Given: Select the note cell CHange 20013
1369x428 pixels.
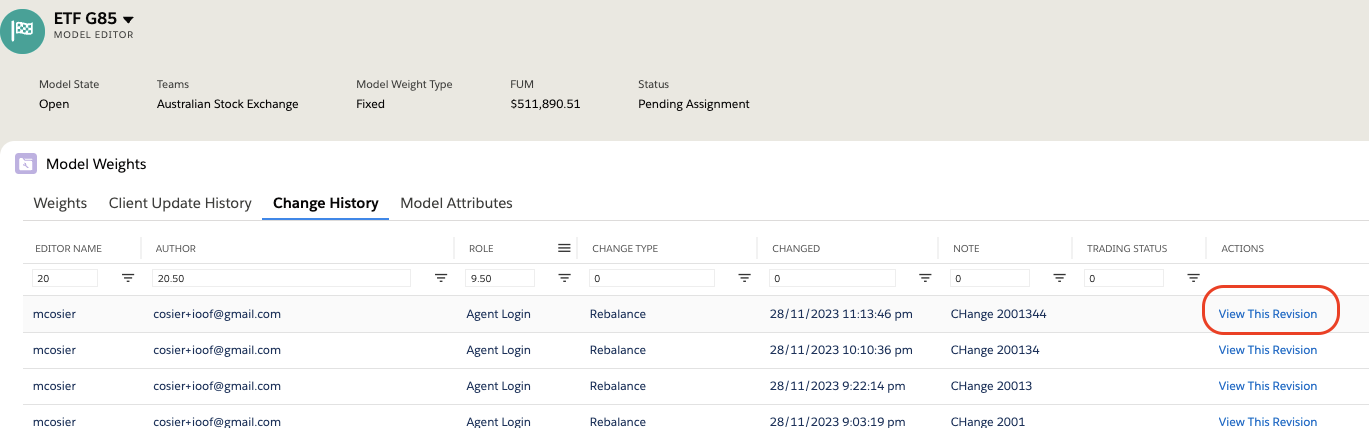Looking at the screenshot, I should point(991,386).
